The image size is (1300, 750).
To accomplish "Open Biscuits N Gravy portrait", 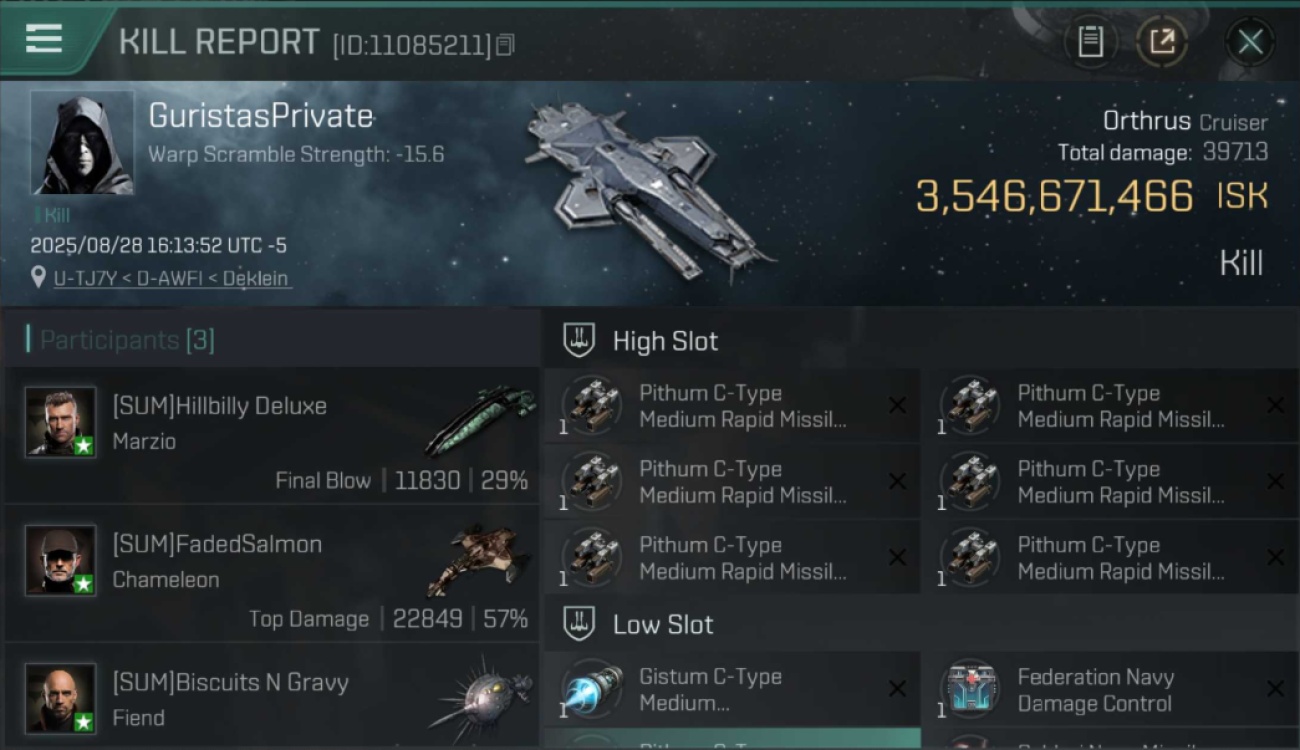I will [x=61, y=698].
